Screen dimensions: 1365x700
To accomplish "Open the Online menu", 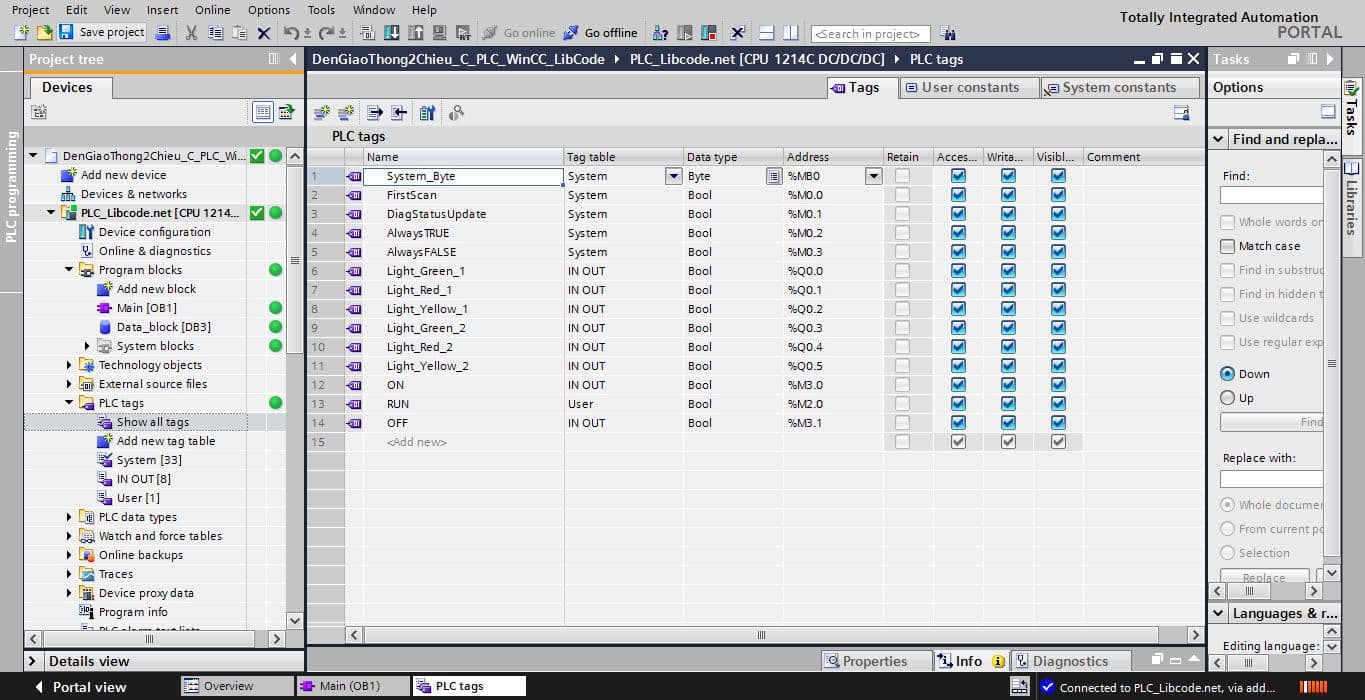I will (x=212, y=10).
